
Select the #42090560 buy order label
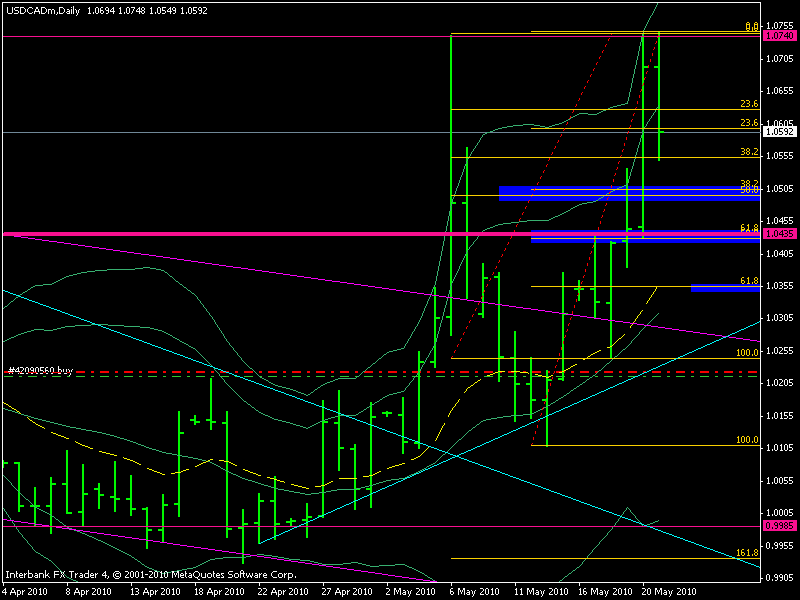point(40,370)
